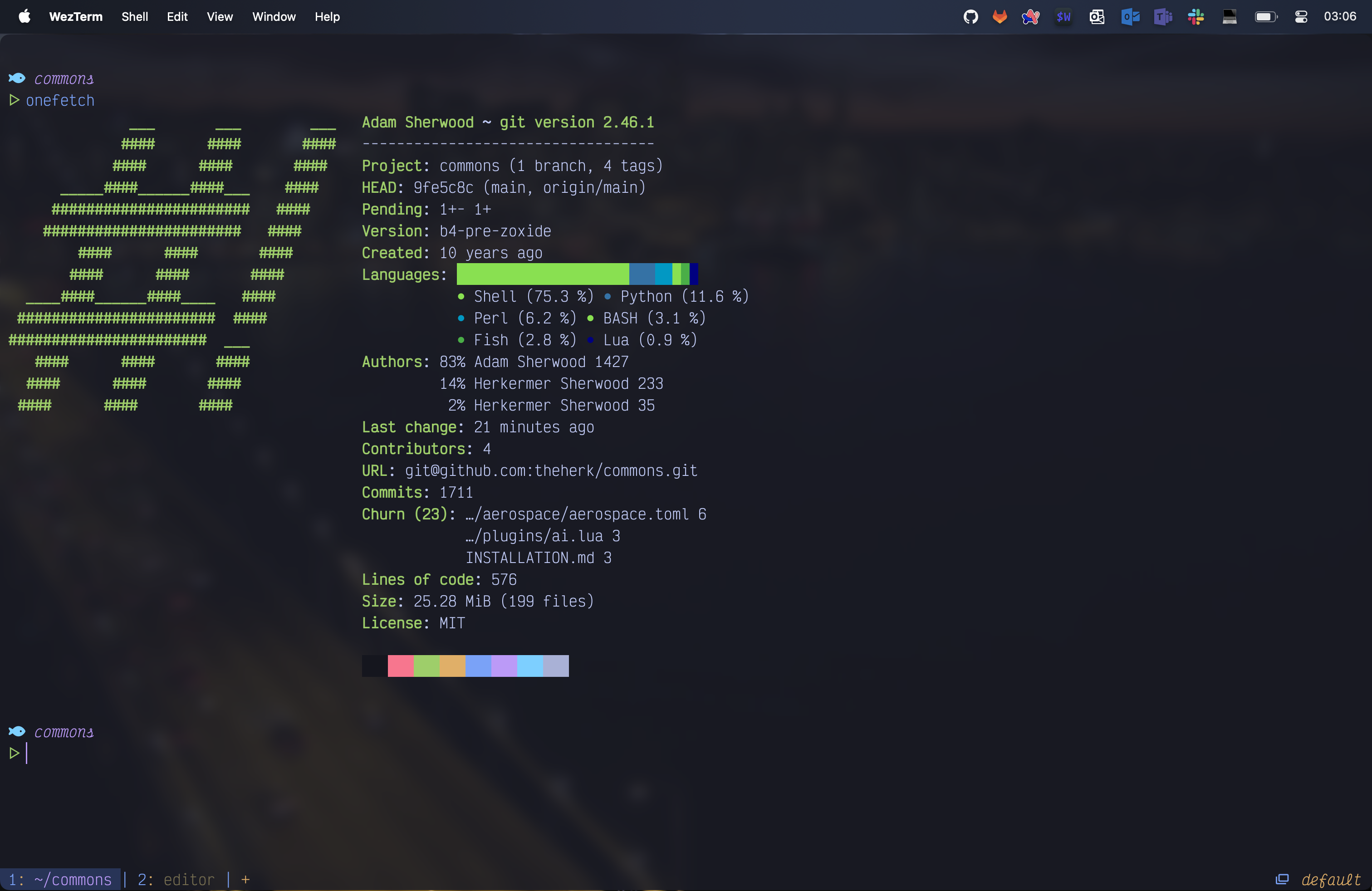Click the workspace icon beside default label
This screenshot has width=1372, height=891.
point(1282,879)
